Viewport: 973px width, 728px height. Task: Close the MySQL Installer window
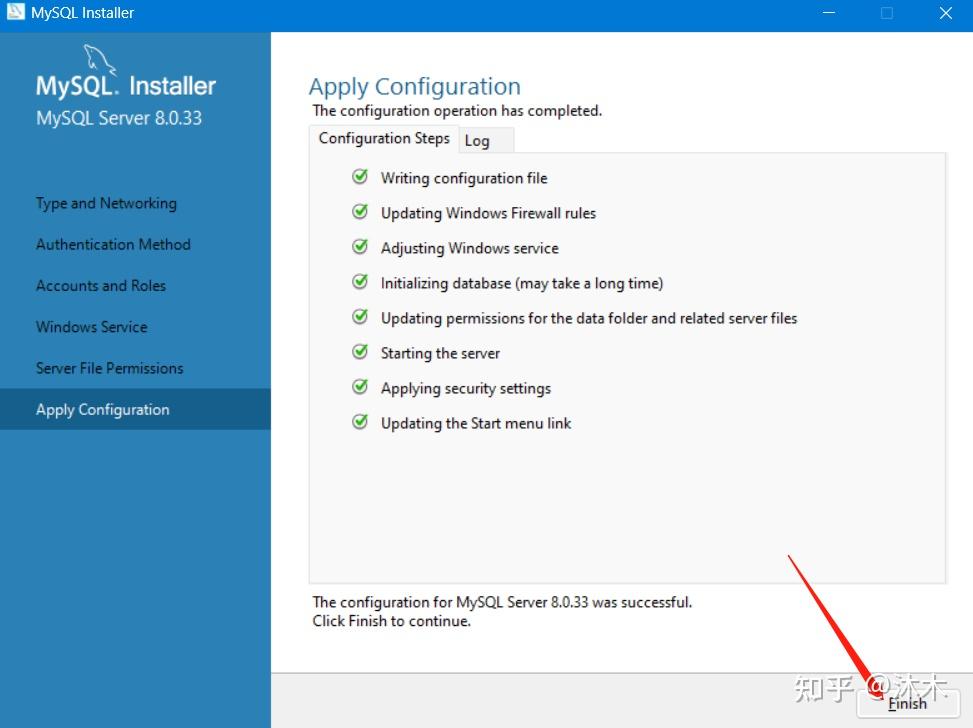pos(946,12)
